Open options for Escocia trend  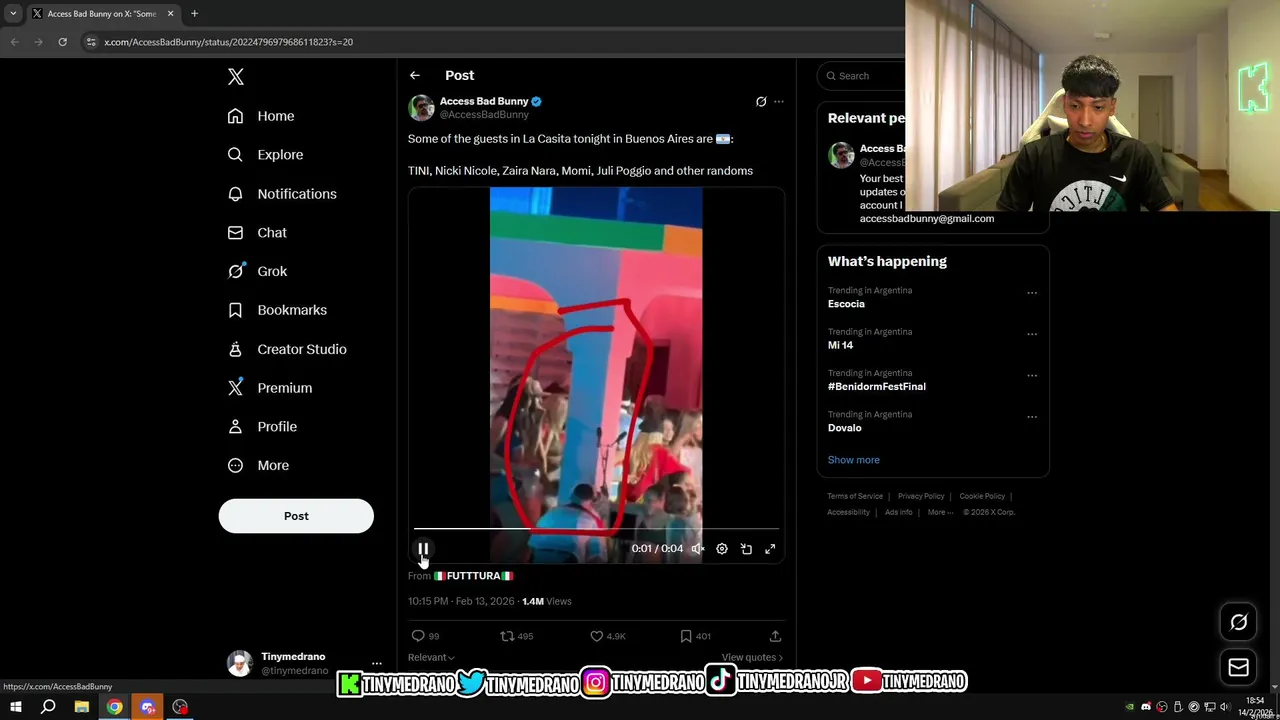[x=1032, y=293]
